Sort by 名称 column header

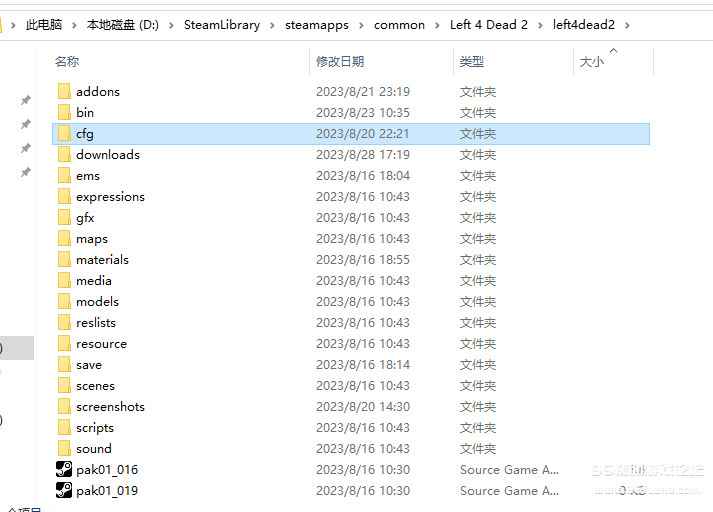click(67, 61)
